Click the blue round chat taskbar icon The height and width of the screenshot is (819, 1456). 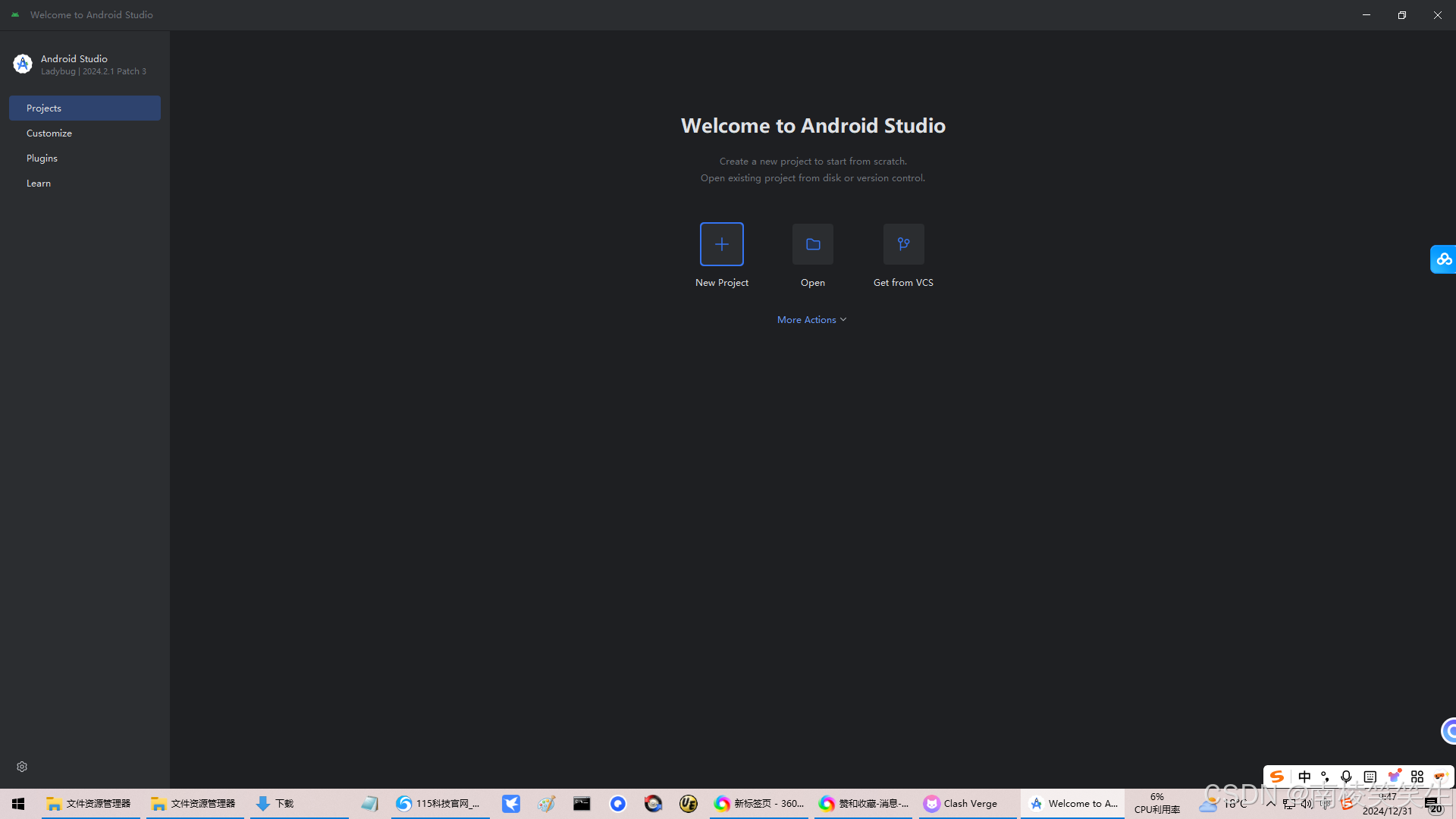pyautogui.click(x=618, y=803)
